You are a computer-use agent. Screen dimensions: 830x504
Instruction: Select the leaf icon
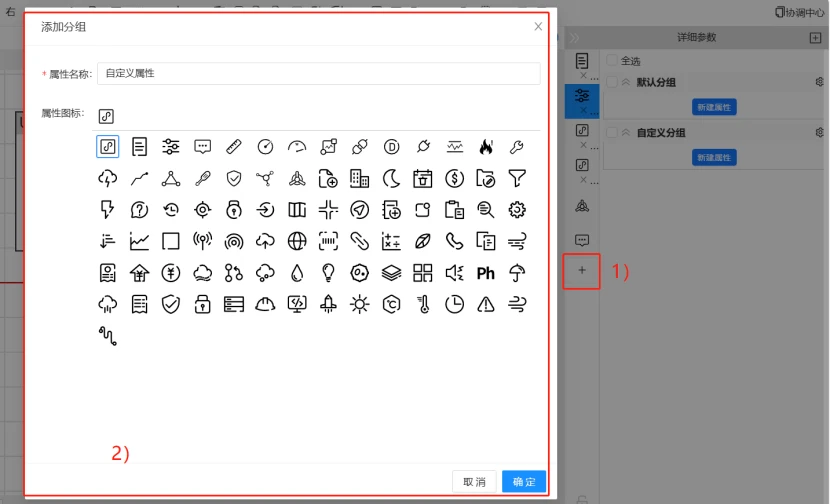[422, 241]
